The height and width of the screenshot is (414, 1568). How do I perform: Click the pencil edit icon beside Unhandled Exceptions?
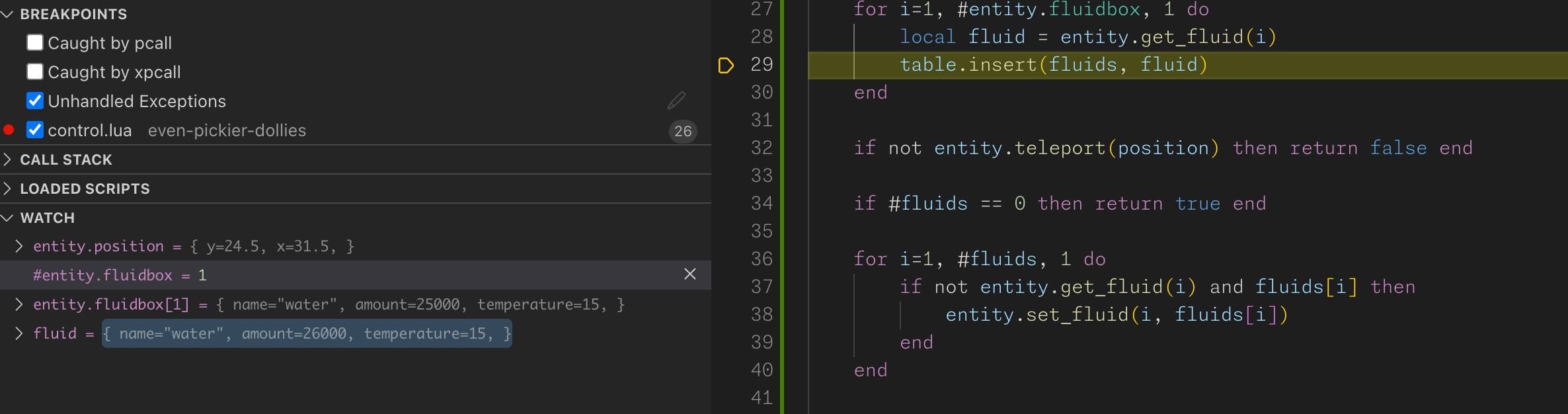coord(676,101)
